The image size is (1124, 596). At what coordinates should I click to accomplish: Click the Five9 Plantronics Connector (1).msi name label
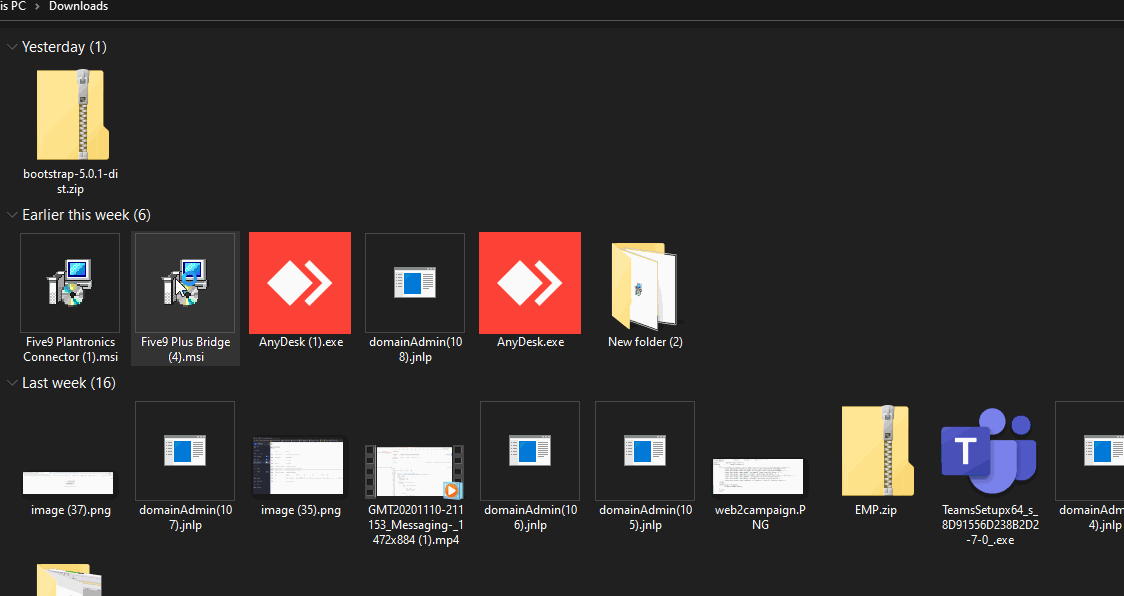coord(70,349)
